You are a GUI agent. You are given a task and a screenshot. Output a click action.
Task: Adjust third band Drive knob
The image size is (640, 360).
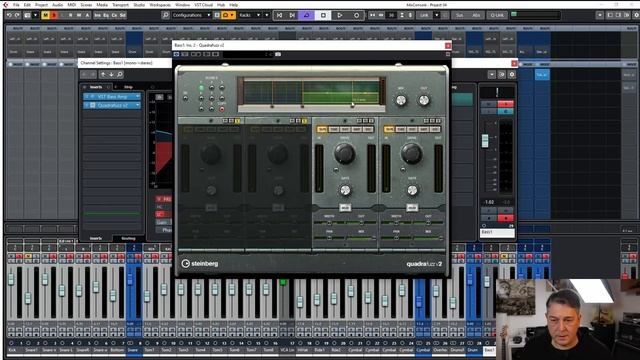(x=344, y=154)
